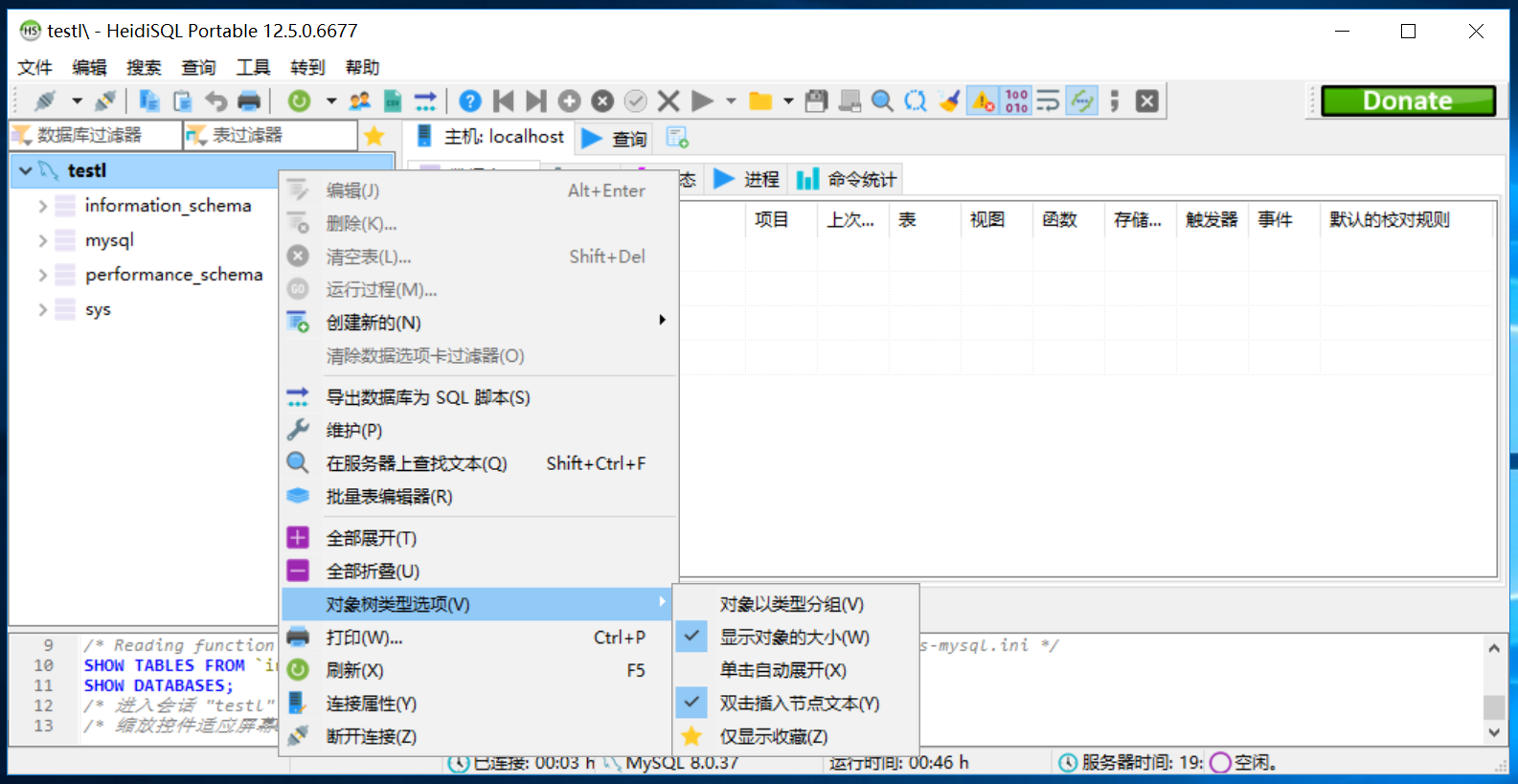Toggle the green code formatting toolbar button
This screenshot has width=1518, height=784.
tap(1082, 101)
